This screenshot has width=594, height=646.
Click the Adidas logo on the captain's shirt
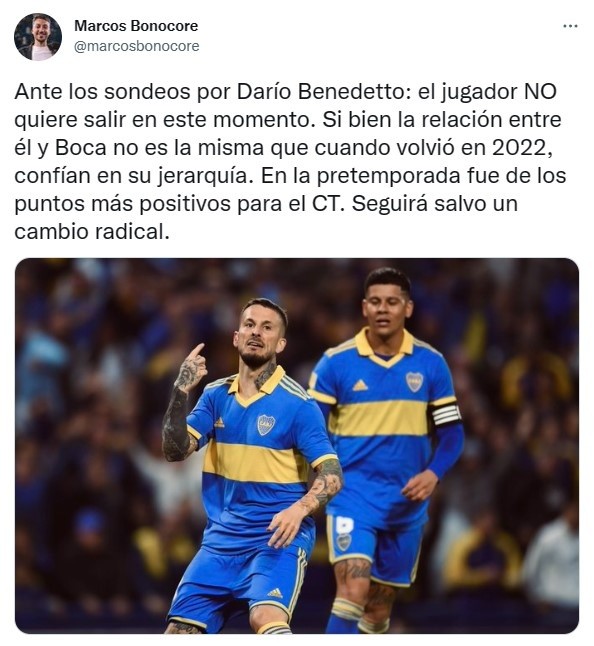pyautogui.click(x=360, y=386)
